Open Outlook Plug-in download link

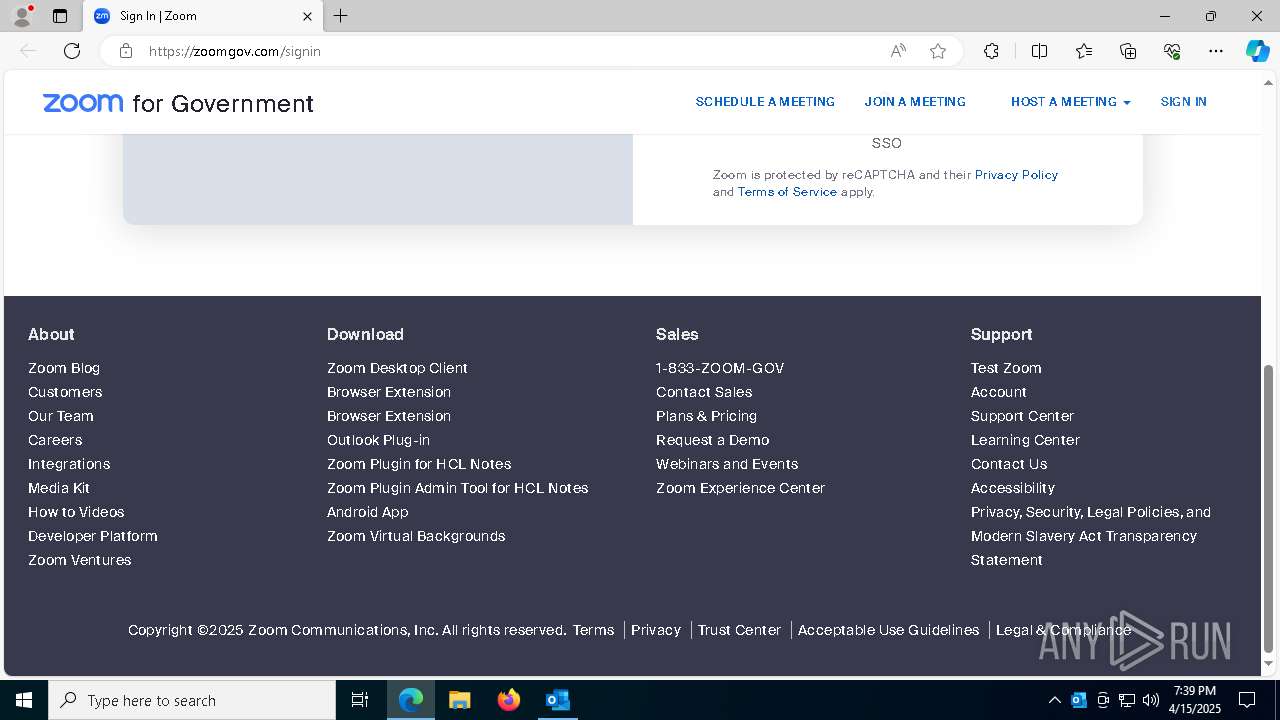[378, 440]
